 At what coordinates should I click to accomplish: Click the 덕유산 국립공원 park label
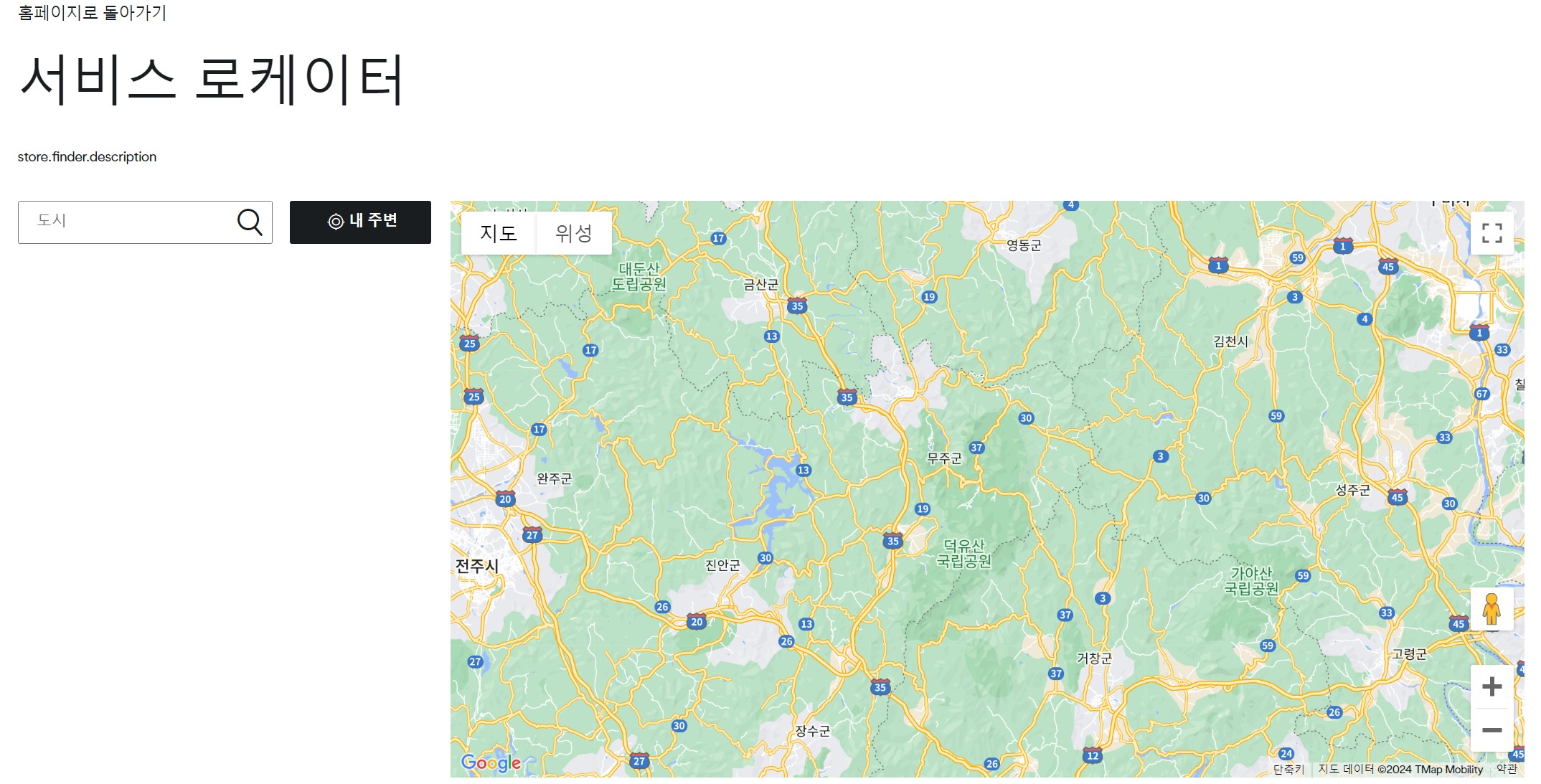pyautogui.click(x=963, y=554)
